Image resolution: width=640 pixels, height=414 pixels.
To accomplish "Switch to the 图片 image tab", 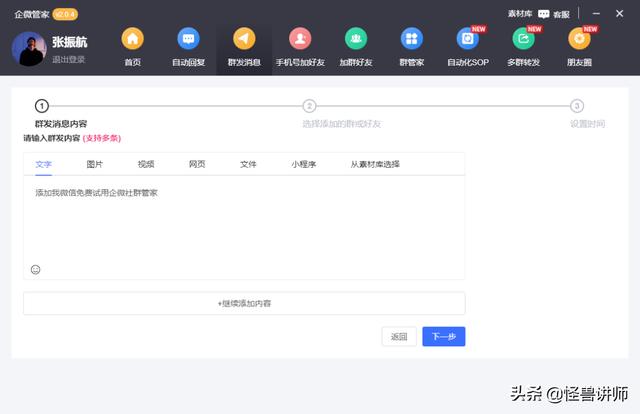I will [x=95, y=164].
